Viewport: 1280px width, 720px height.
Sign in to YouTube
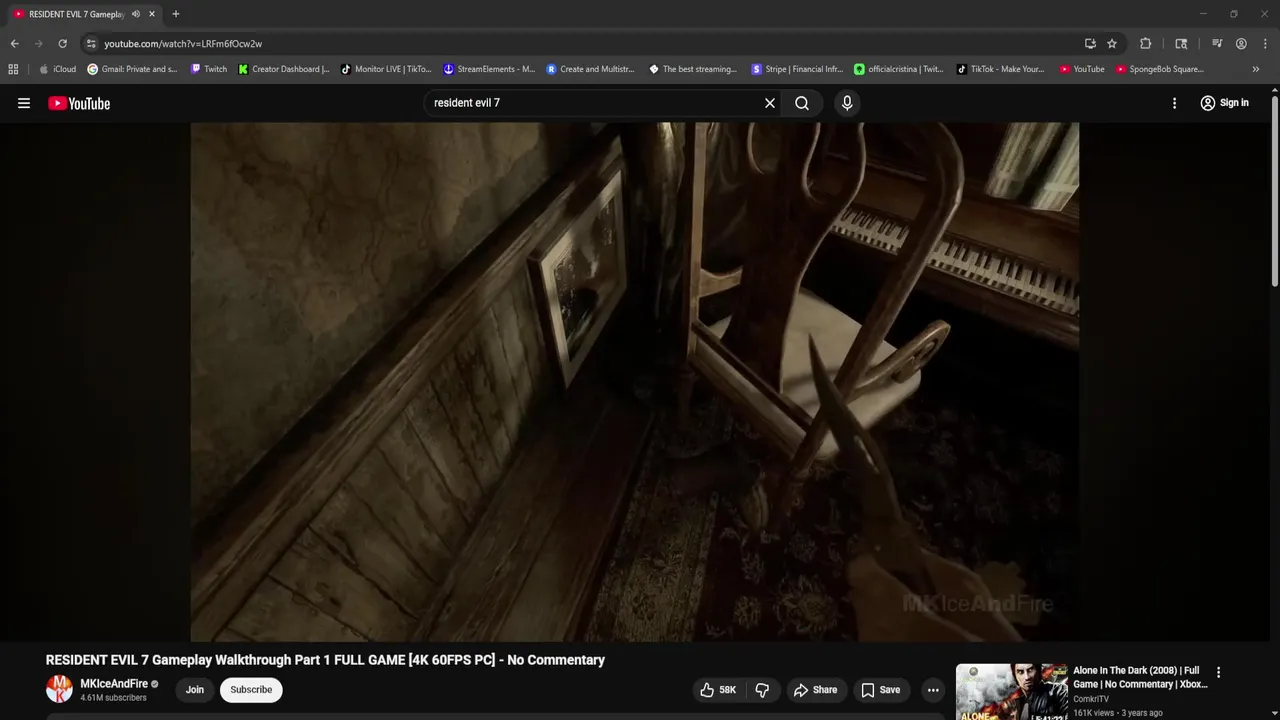[1224, 103]
